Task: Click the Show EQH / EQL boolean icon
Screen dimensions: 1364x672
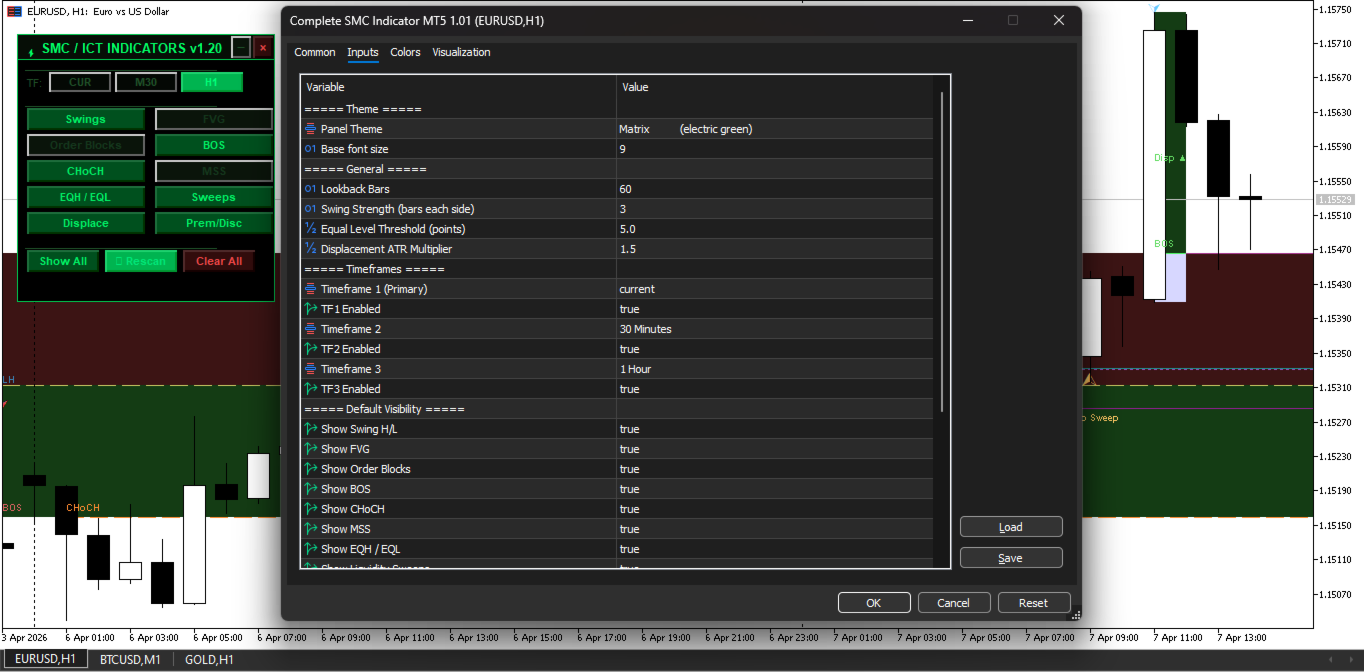Action: pos(310,549)
